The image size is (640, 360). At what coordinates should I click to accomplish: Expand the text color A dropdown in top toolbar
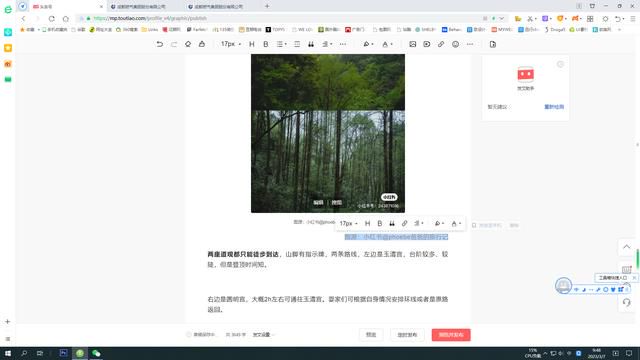(x=387, y=44)
